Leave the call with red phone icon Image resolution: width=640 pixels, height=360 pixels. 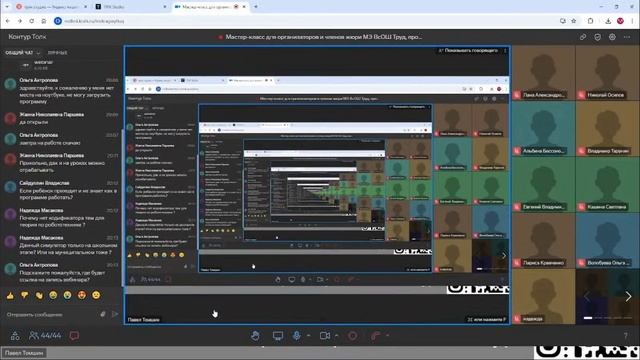[376, 336]
